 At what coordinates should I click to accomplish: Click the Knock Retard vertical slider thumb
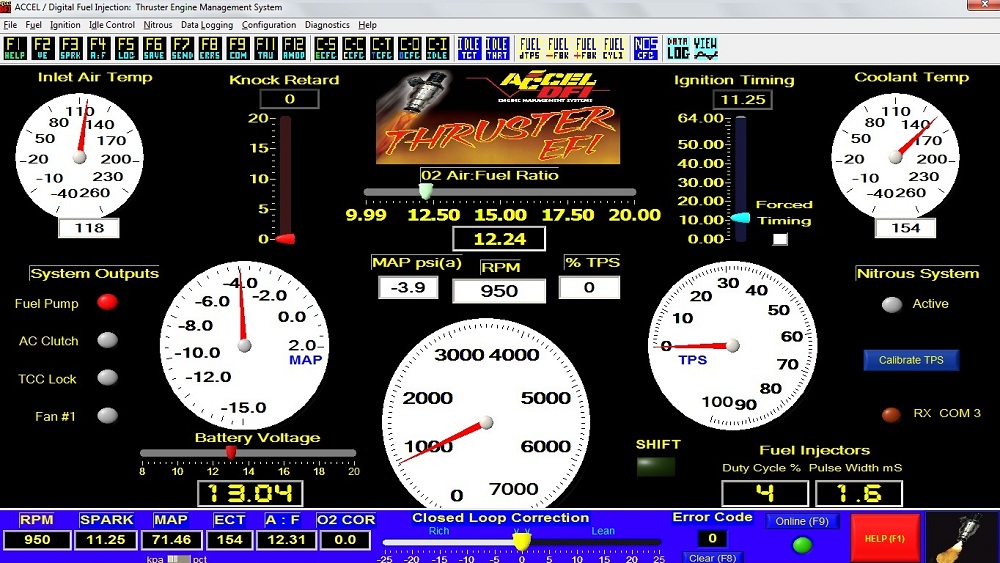point(284,239)
